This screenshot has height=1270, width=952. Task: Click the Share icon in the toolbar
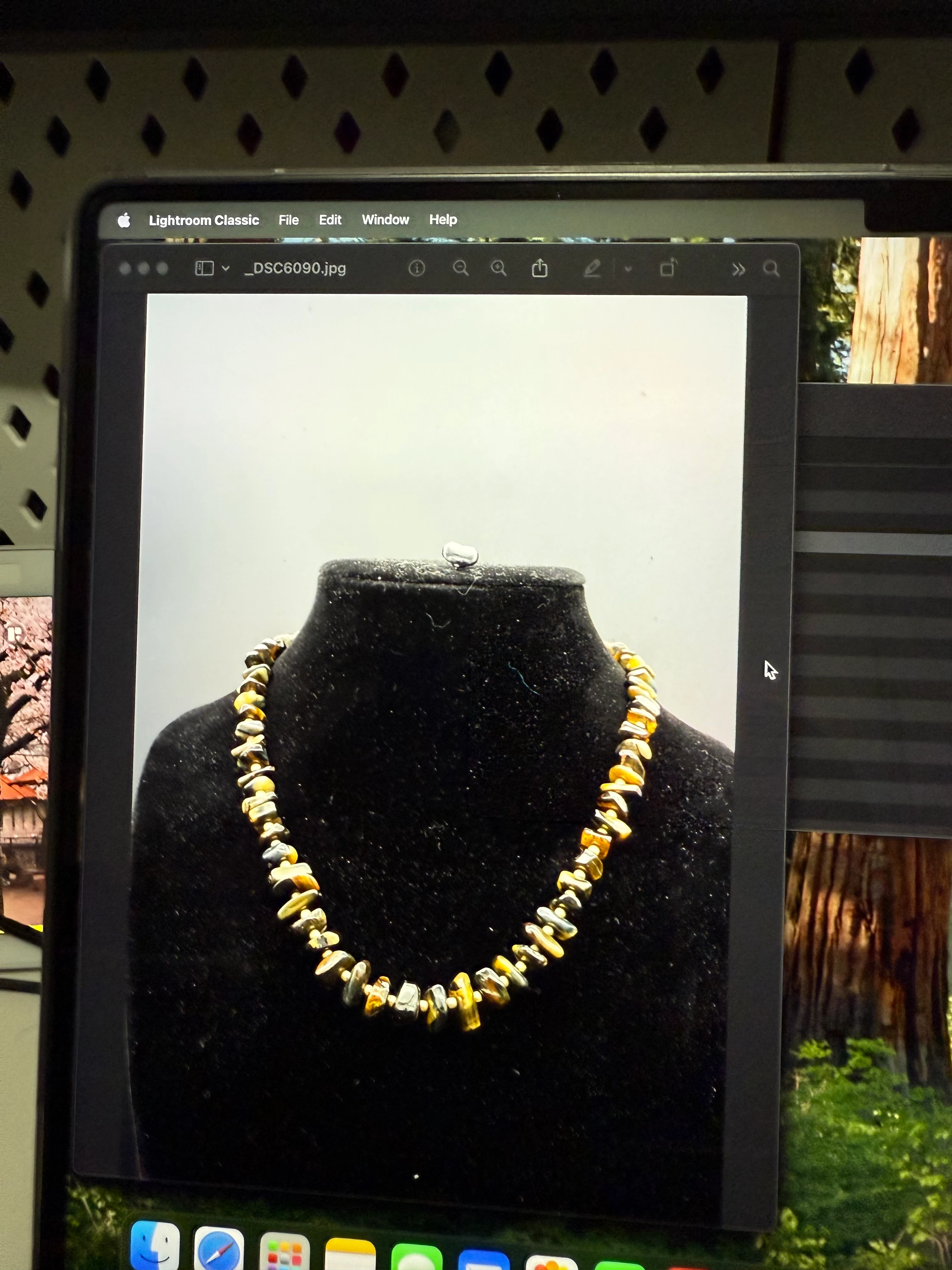(x=539, y=268)
